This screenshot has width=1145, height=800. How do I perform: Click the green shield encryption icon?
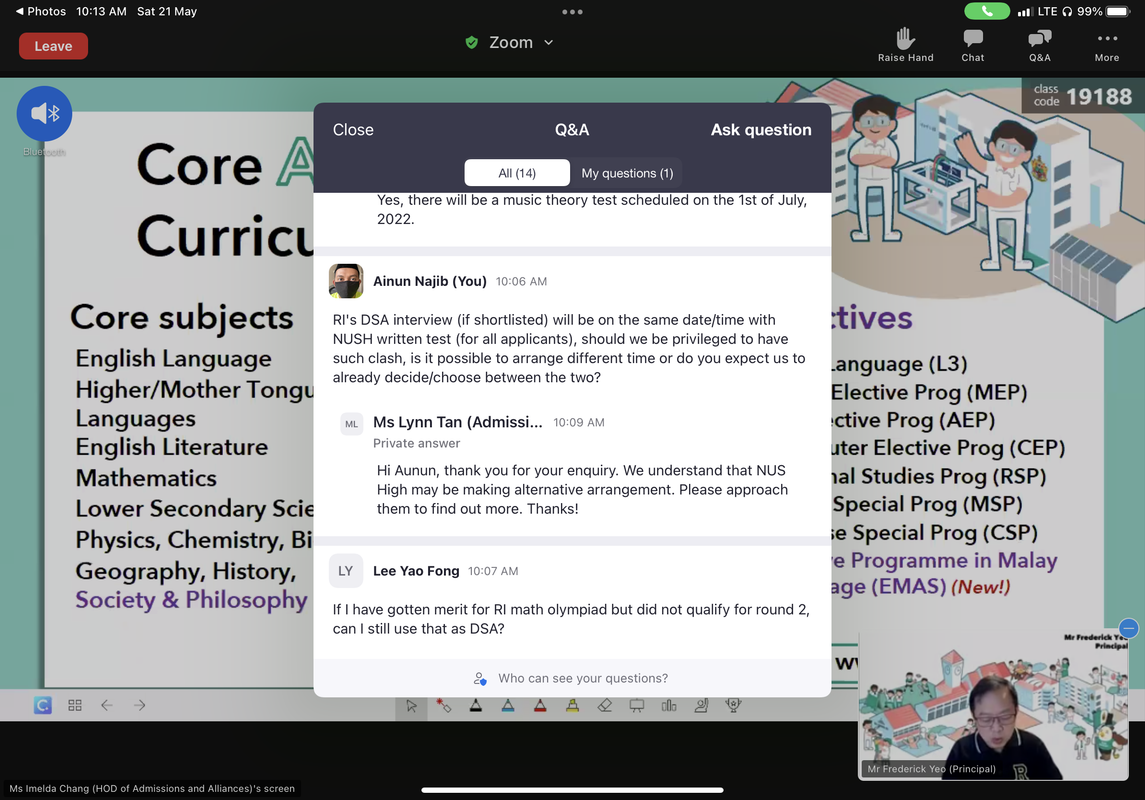(472, 42)
